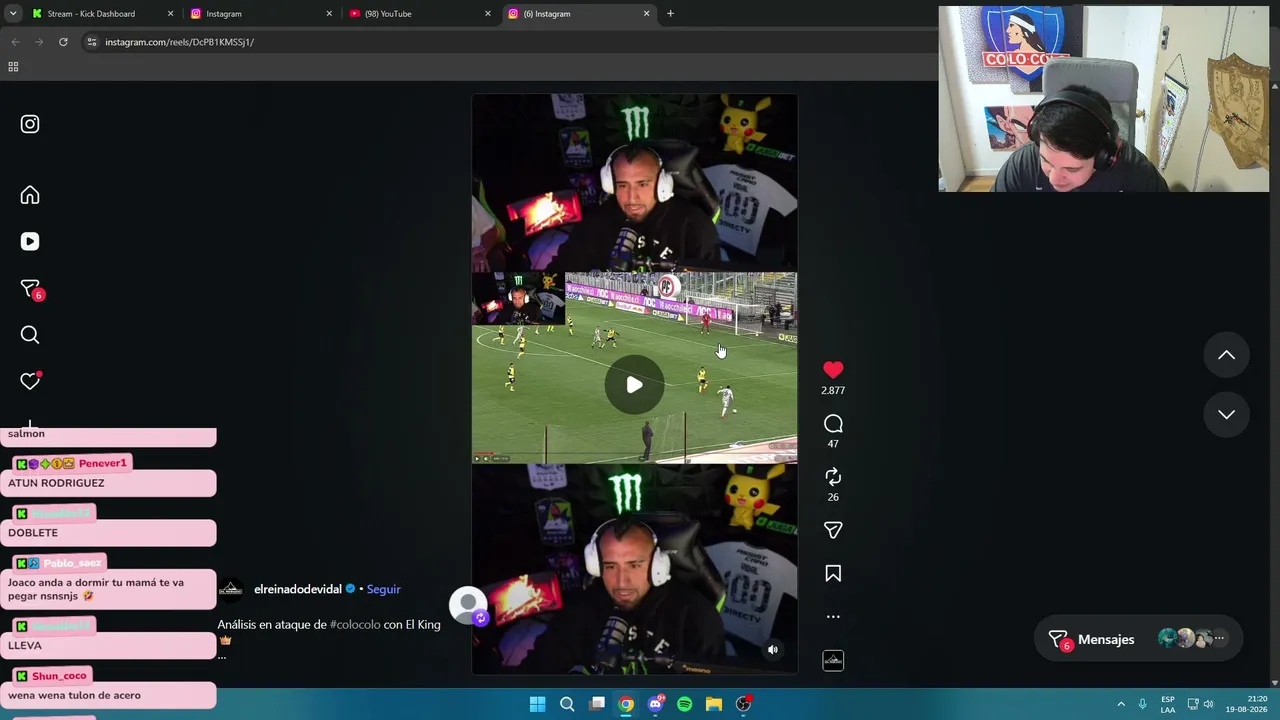
Task: Open Google Chrome from the taskbar
Action: [626, 704]
